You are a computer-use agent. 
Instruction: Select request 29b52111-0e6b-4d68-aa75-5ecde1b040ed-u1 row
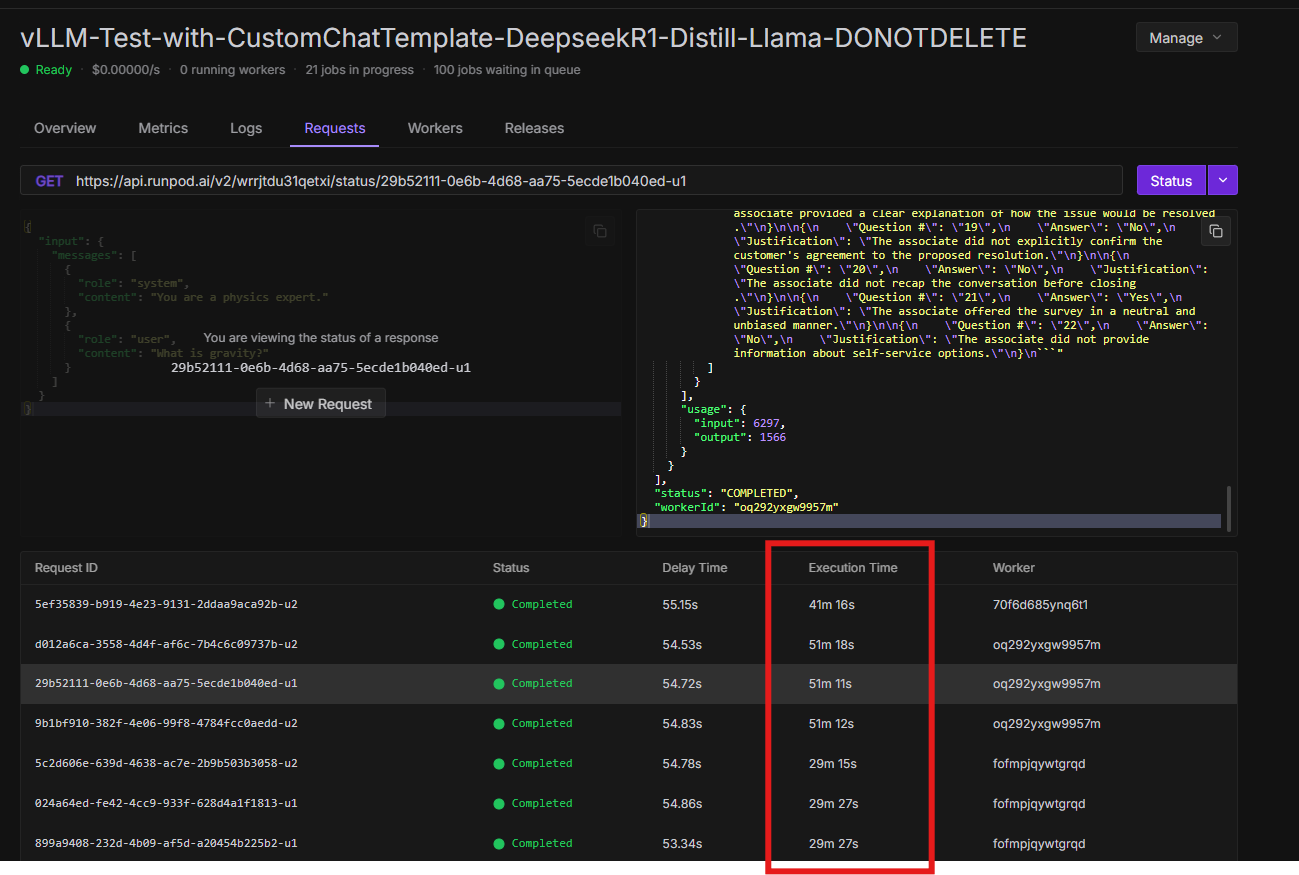[x=629, y=684]
